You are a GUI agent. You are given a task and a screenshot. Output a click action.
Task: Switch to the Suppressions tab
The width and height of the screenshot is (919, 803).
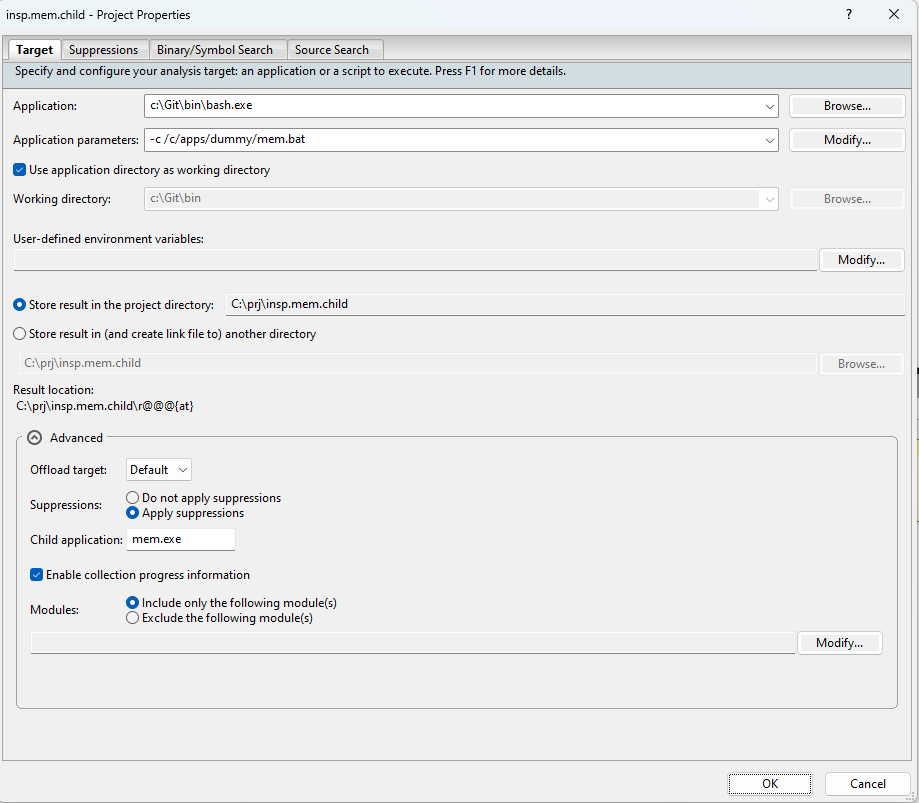pyautogui.click(x=104, y=50)
